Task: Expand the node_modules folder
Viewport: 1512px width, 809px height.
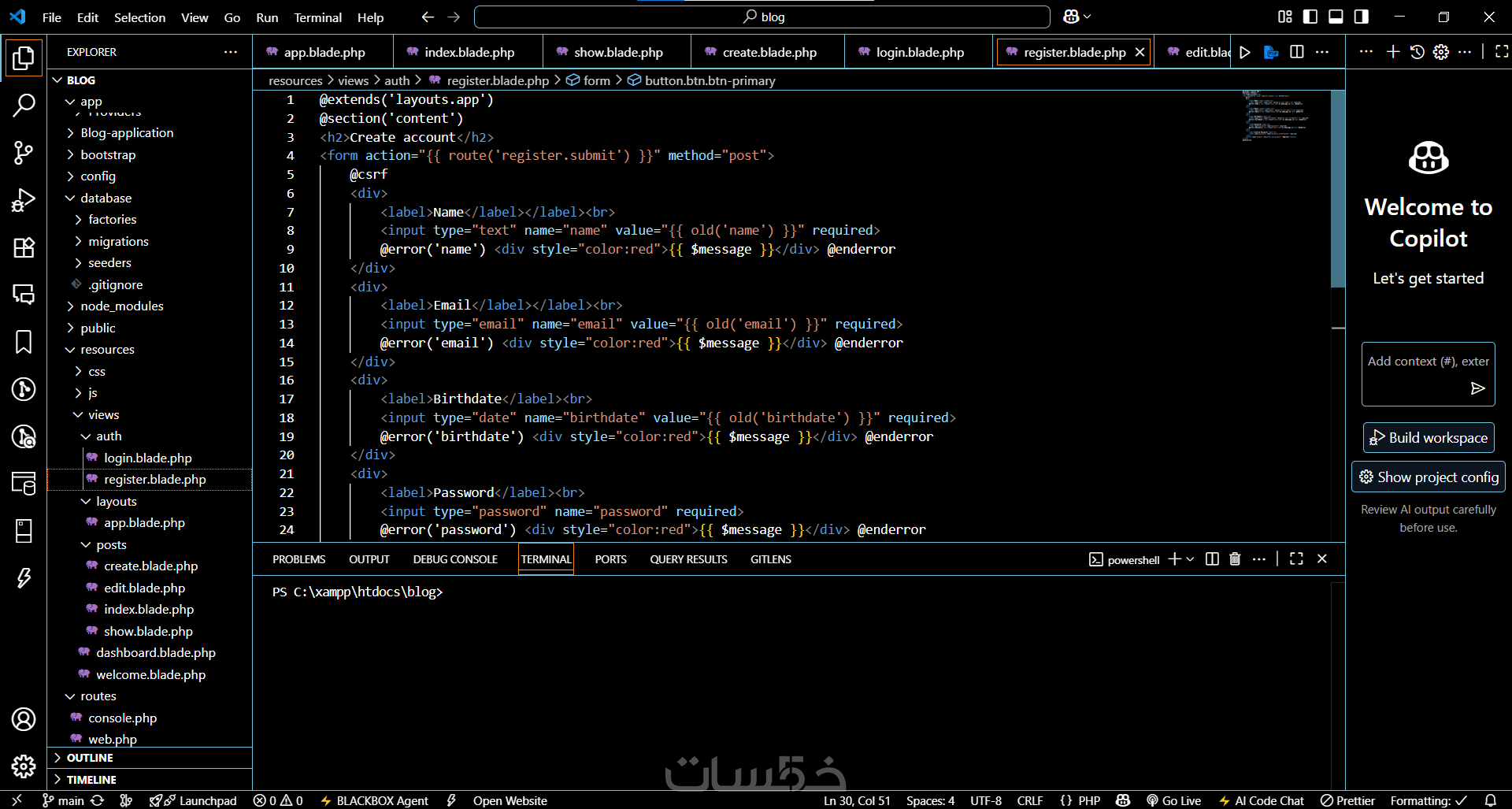Action: coord(121,306)
